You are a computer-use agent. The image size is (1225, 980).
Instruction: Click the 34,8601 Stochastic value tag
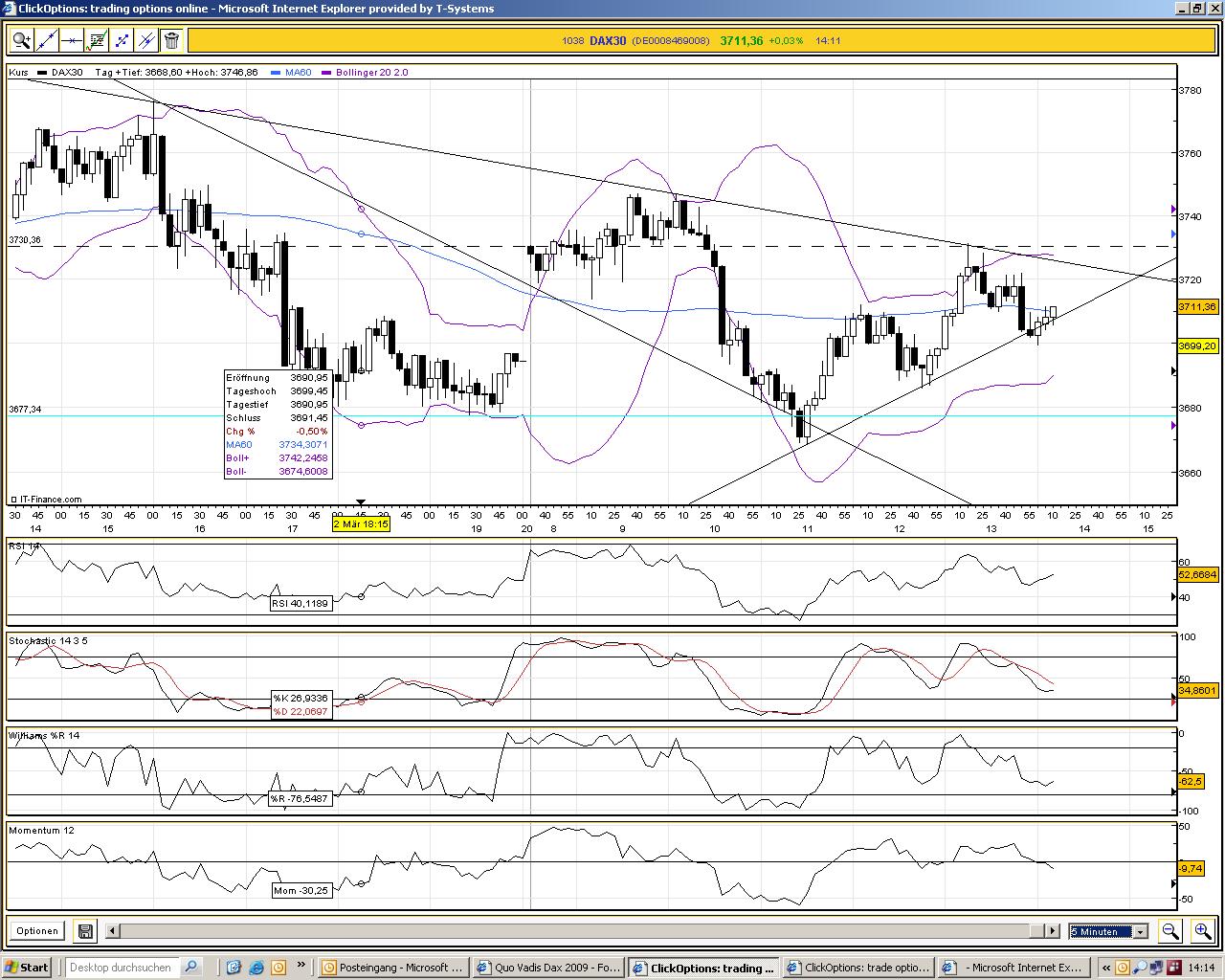(1197, 690)
